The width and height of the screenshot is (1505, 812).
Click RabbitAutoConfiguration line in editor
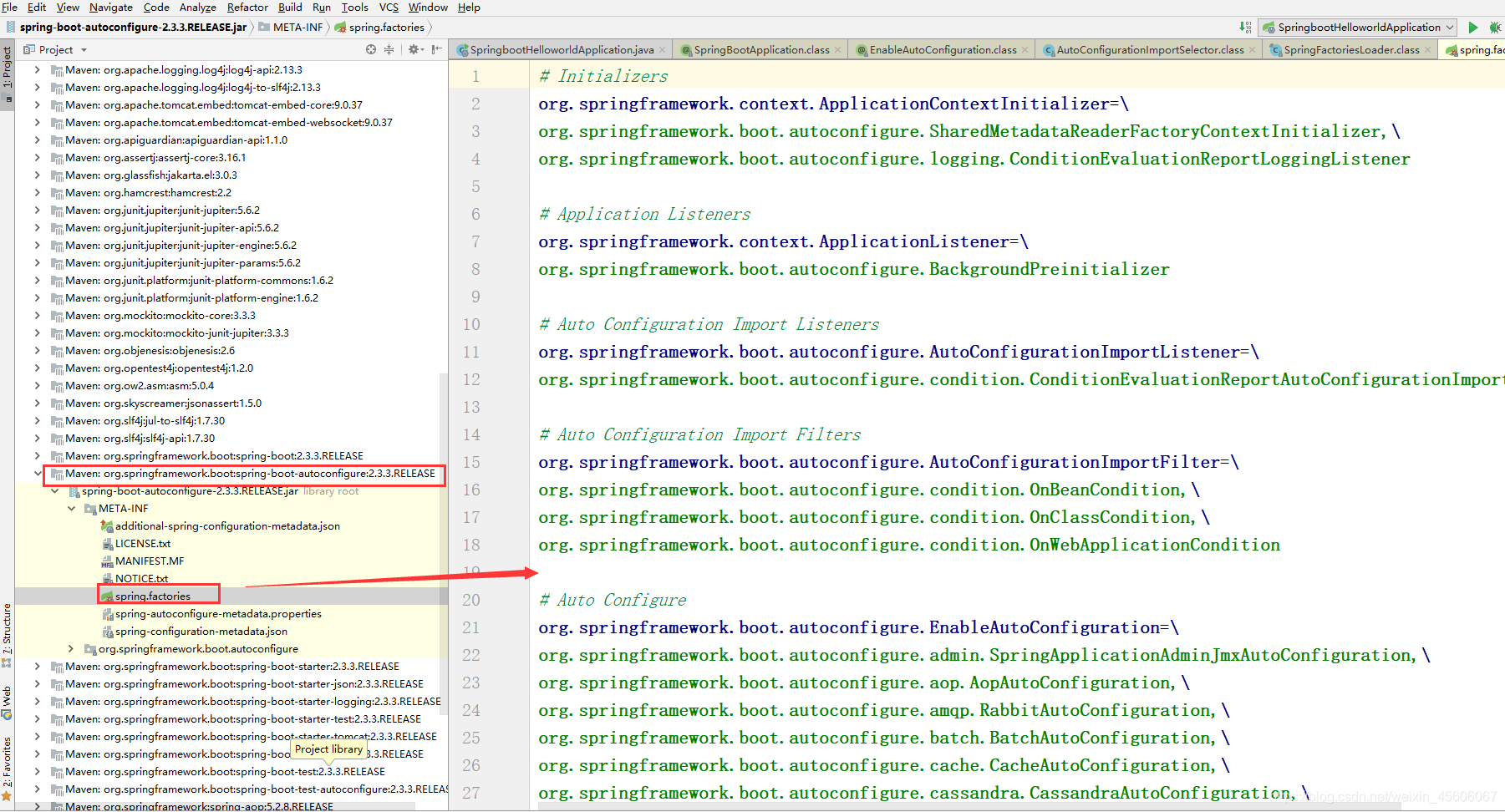[x=883, y=711]
